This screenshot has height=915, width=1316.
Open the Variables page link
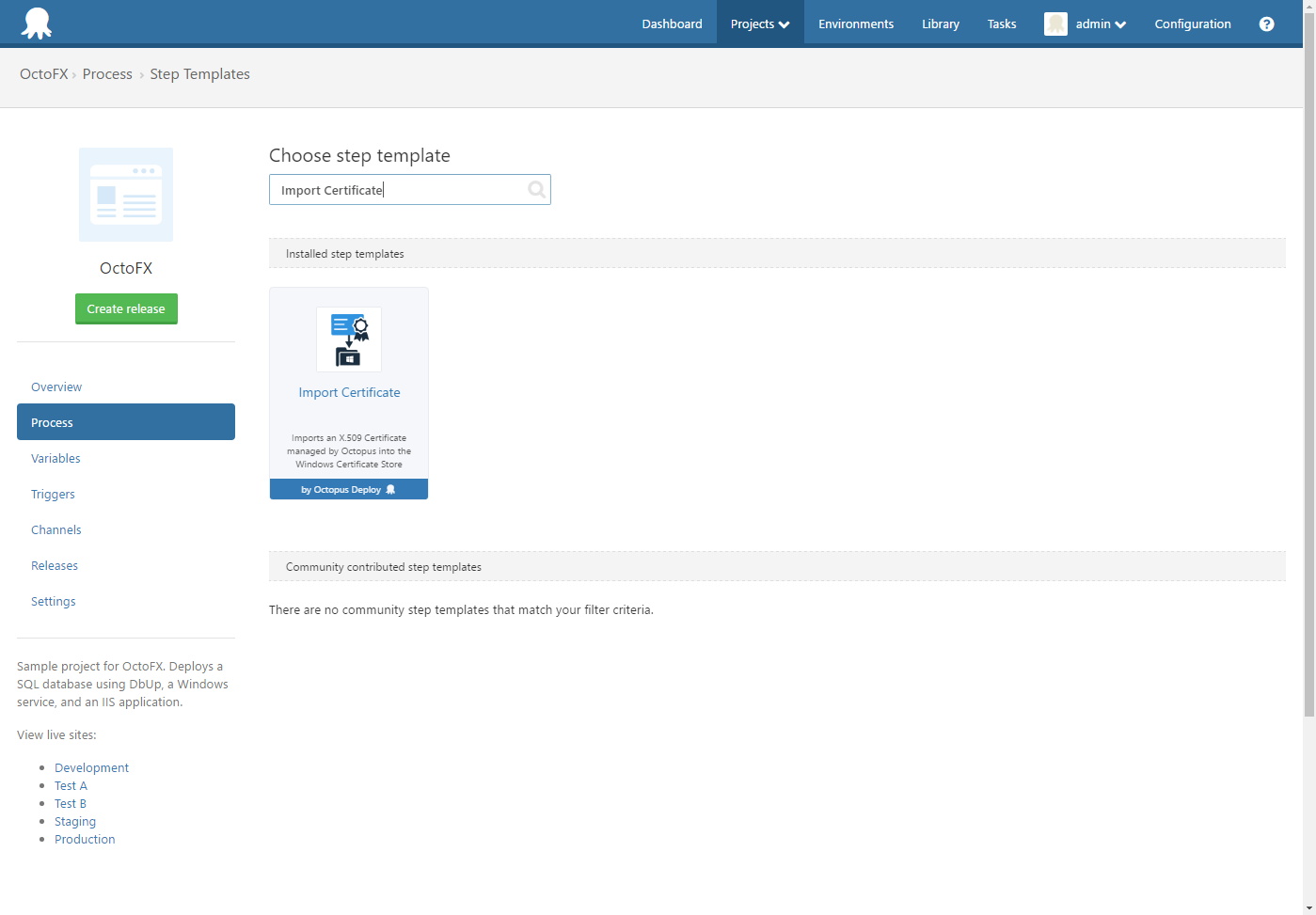click(x=55, y=458)
